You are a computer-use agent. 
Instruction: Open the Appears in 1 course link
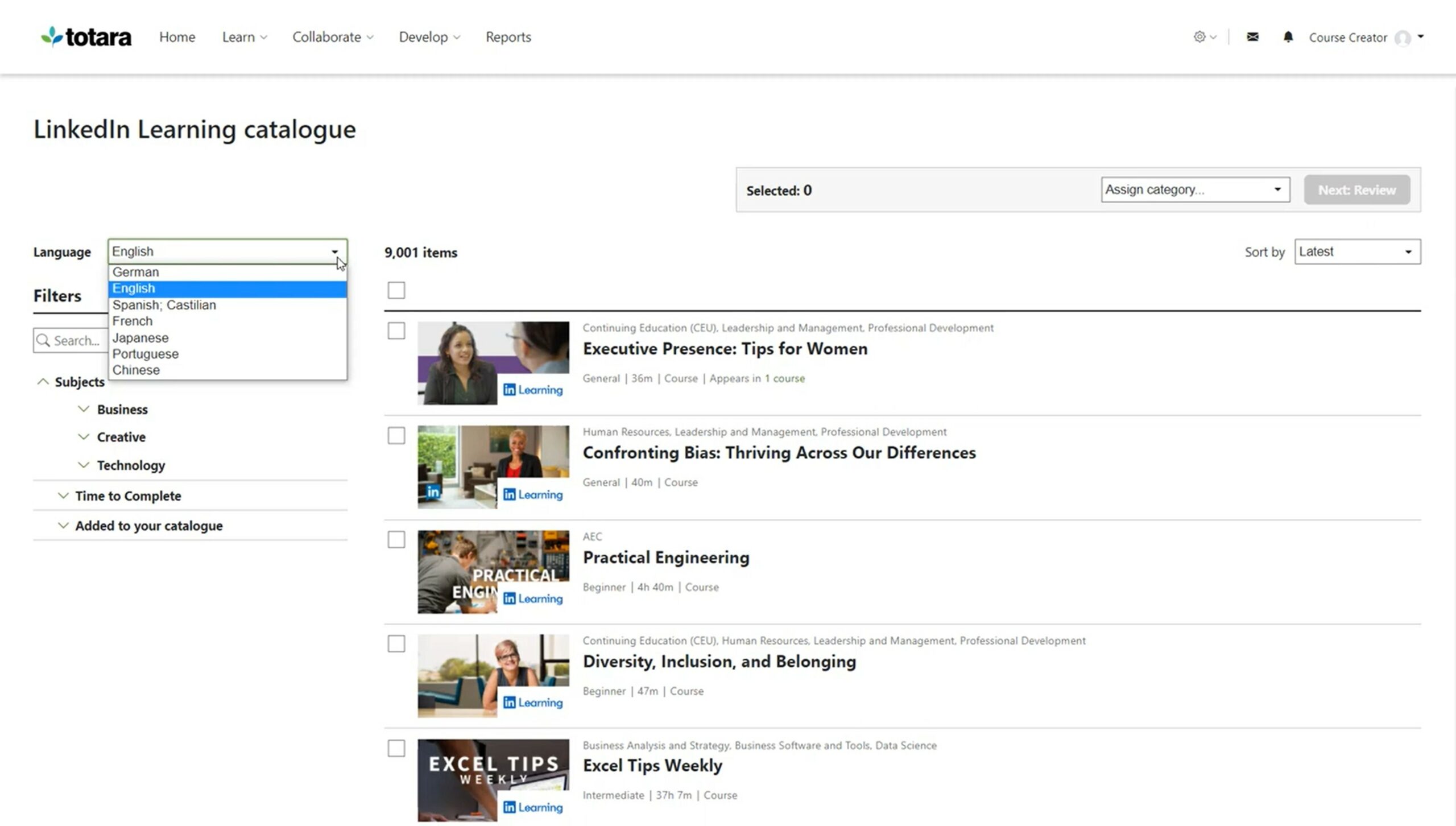[x=786, y=378]
